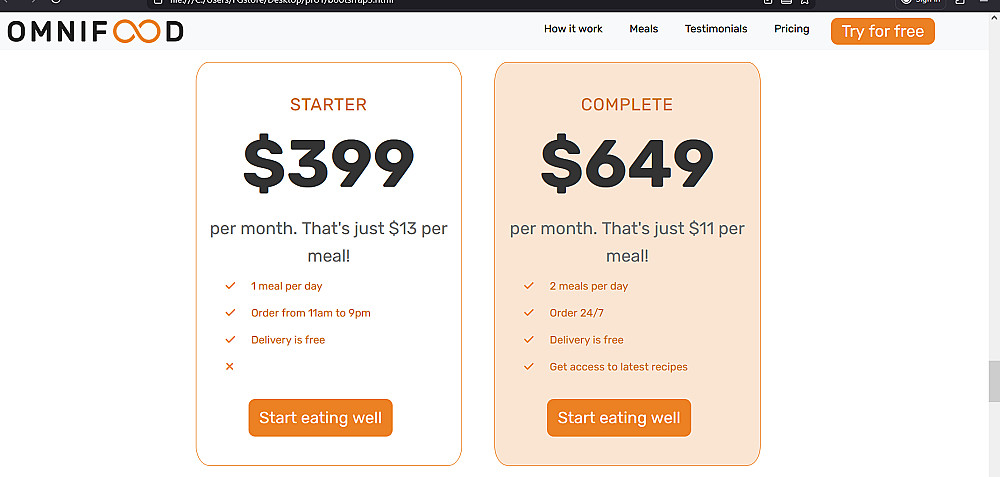Click "Start eating well" under the Complete plan
The image size is (1000, 477).
619,418
